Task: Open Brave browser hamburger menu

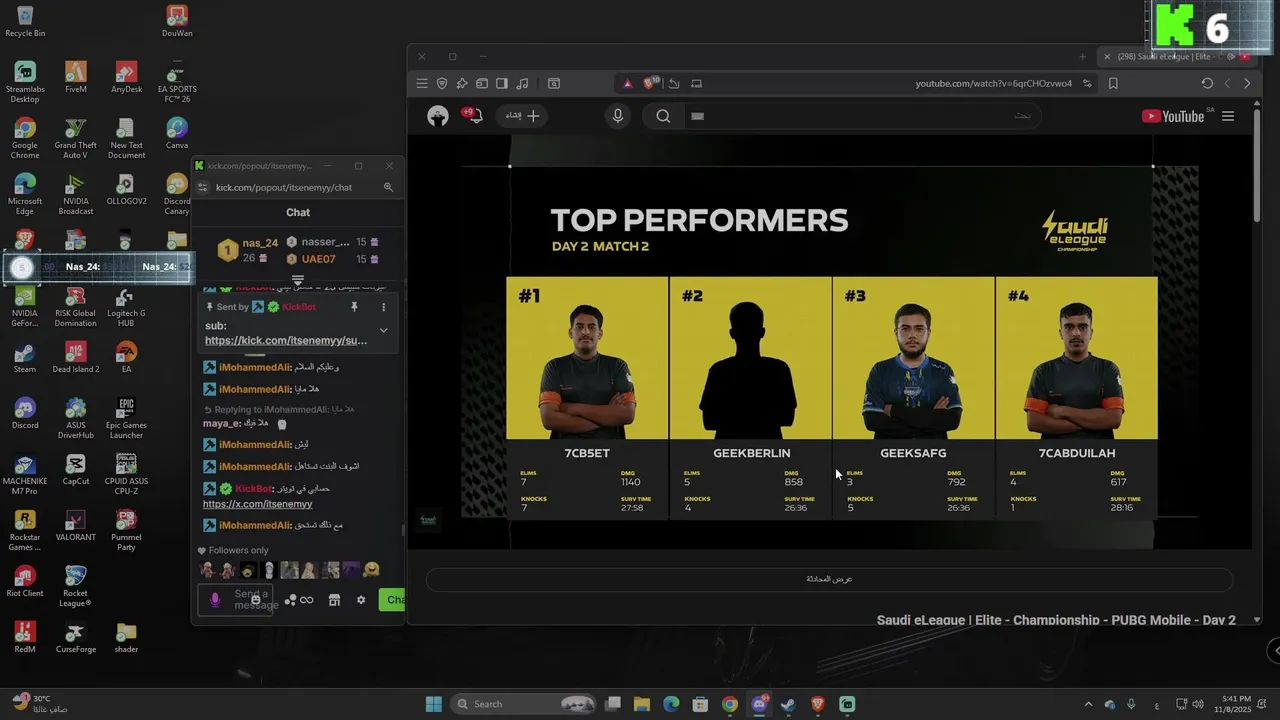Action: coord(422,84)
